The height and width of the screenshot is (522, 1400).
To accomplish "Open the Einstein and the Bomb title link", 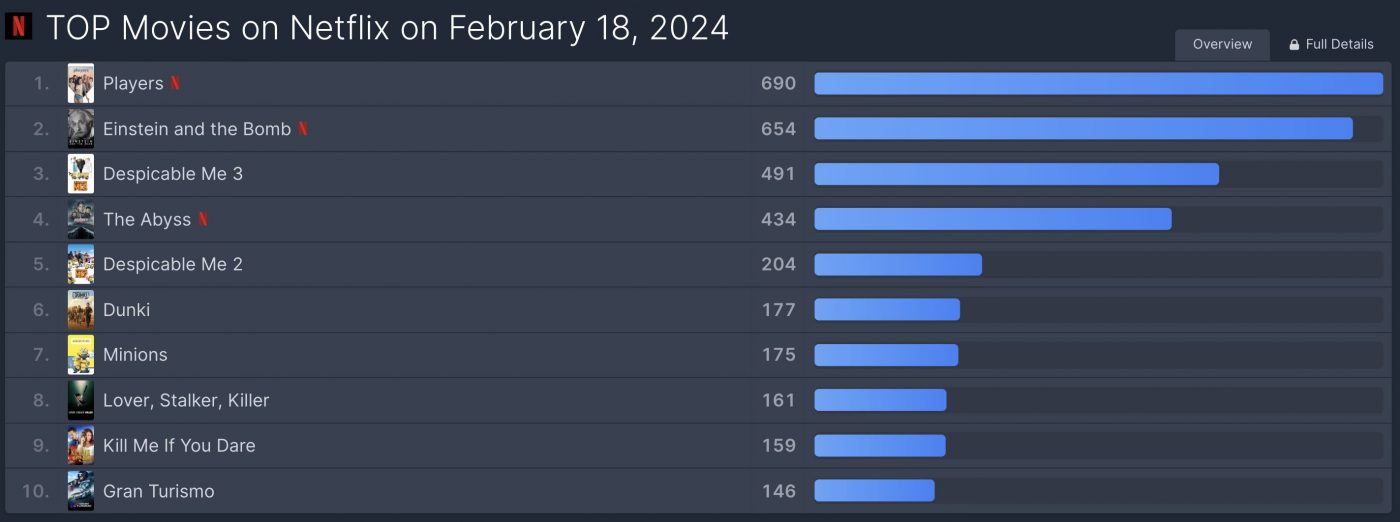I will [x=197, y=129].
